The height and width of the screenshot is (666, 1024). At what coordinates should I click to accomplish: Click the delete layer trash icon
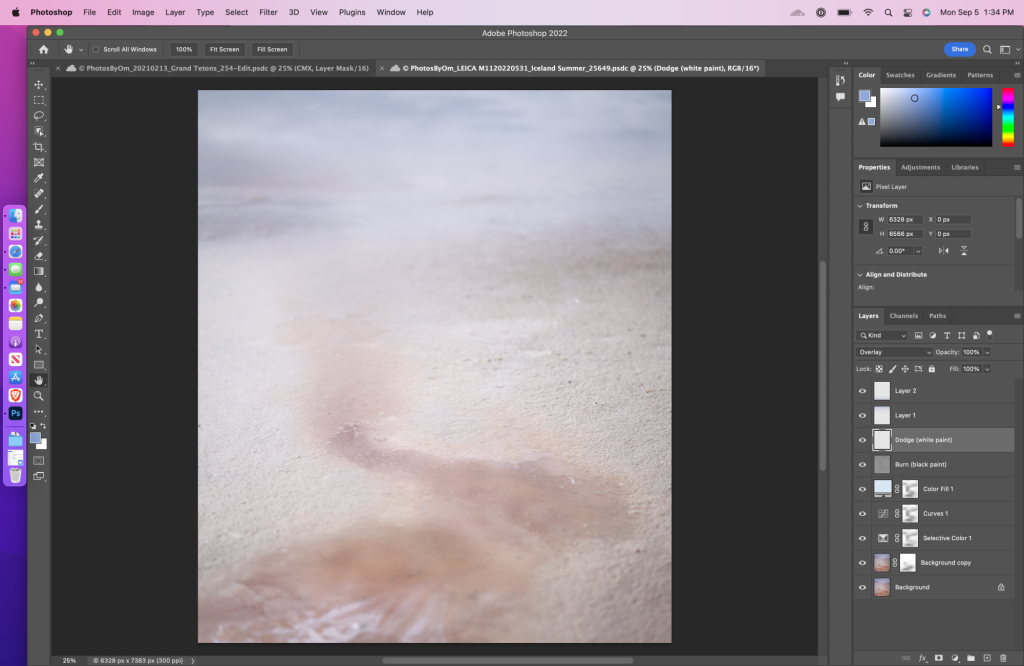(x=1003, y=657)
